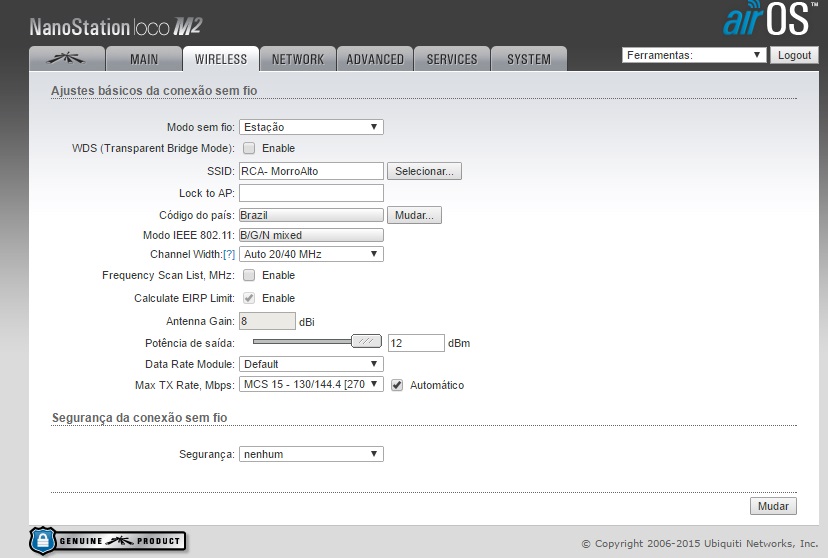Click the 'Potência de saída:' label
The image size is (828, 558).
point(190,343)
